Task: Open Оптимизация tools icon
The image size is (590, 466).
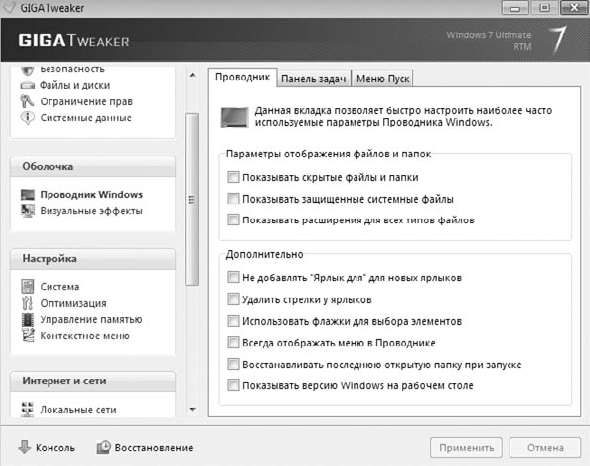Action: [x=27, y=303]
